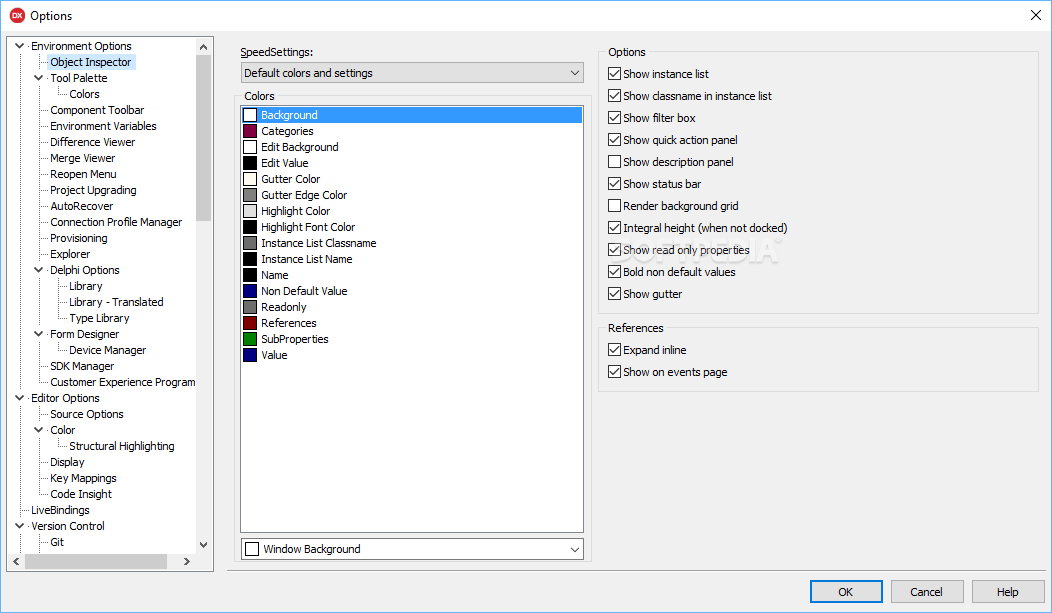Select Git under Version Control
This screenshot has width=1052, height=613.
[57, 542]
